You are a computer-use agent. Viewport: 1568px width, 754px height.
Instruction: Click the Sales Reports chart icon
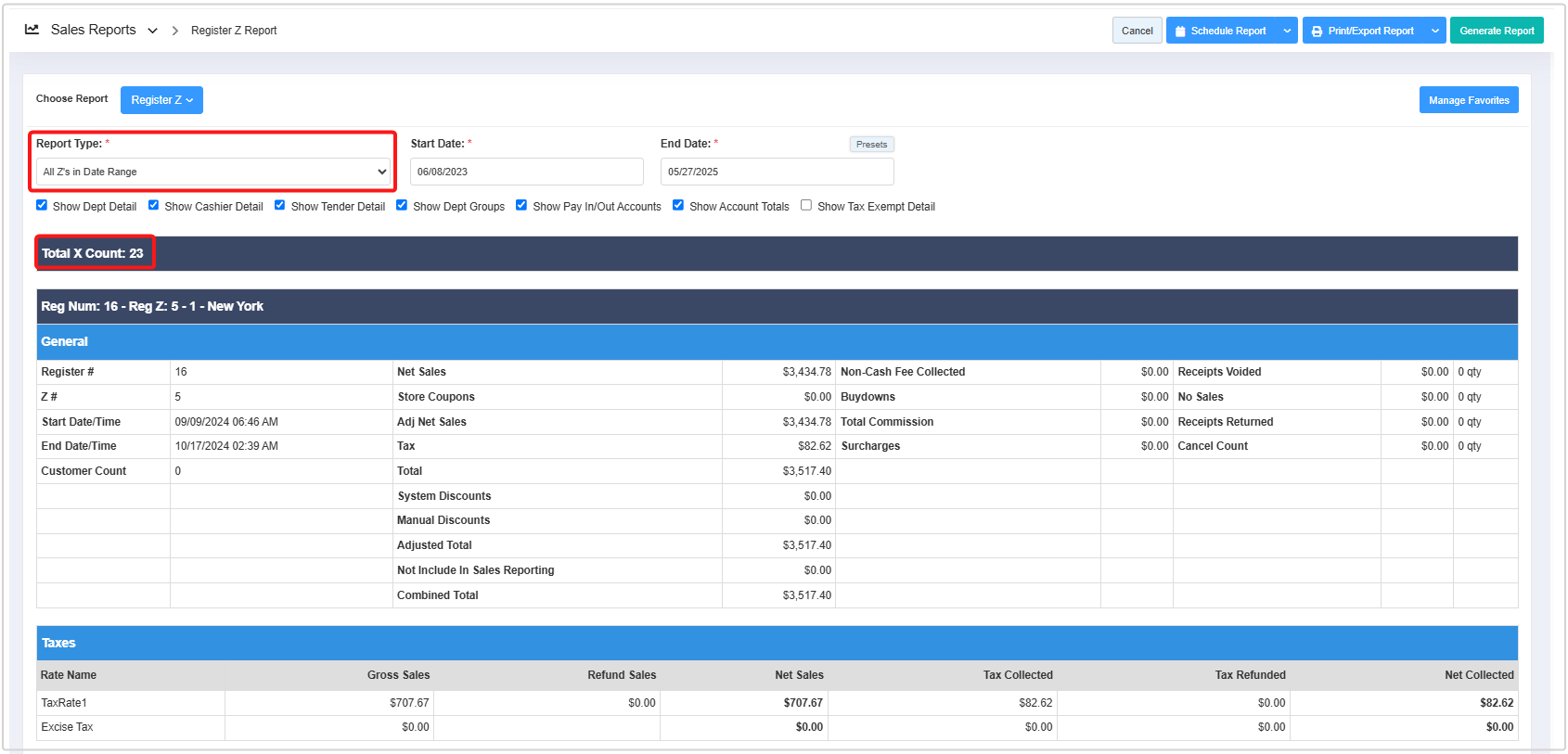point(32,30)
